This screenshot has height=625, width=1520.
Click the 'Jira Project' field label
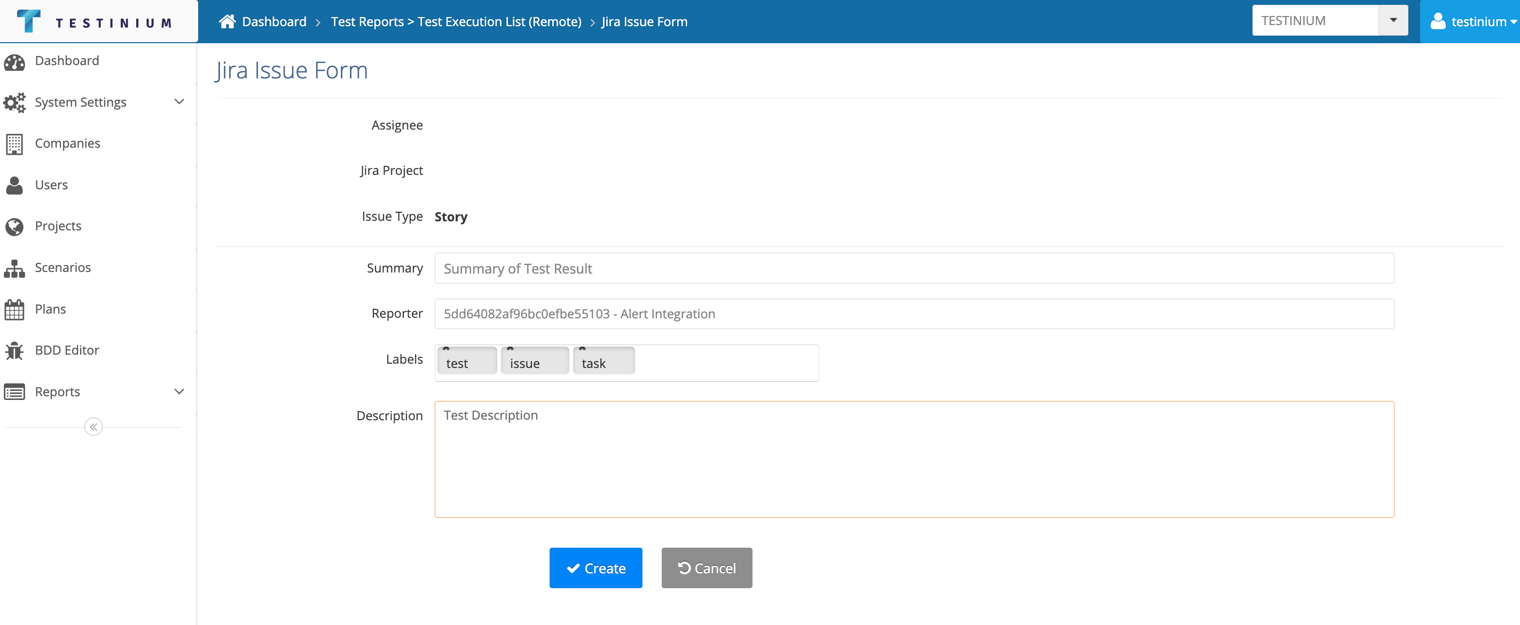tap(391, 170)
